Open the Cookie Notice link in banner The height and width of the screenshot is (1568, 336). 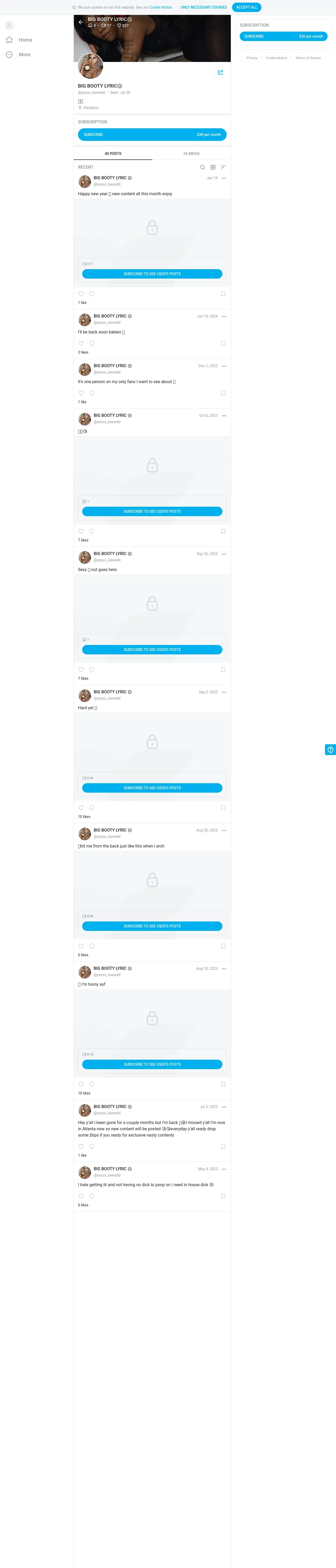pos(160,7)
